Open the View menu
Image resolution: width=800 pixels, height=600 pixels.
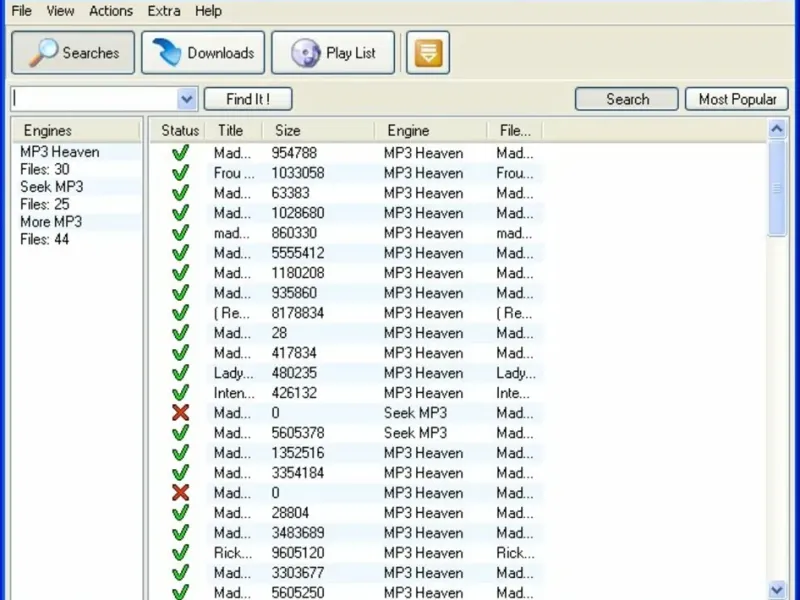(x=60, y=11)
